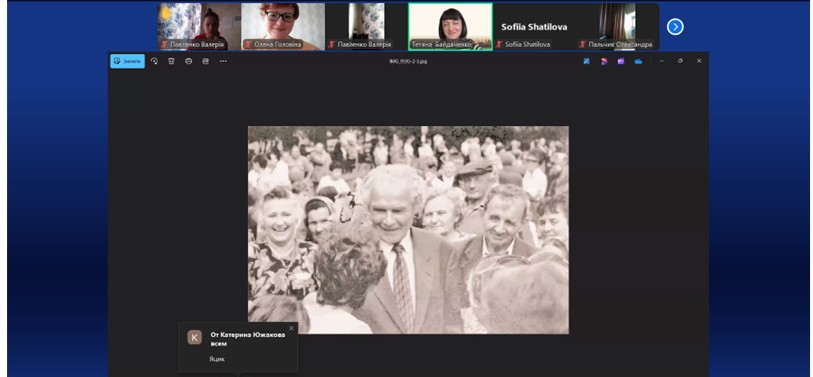Viewport: 813px width, 377px height.
Task: Open chat message from Катерина Южакова
Action: (238, 347)
